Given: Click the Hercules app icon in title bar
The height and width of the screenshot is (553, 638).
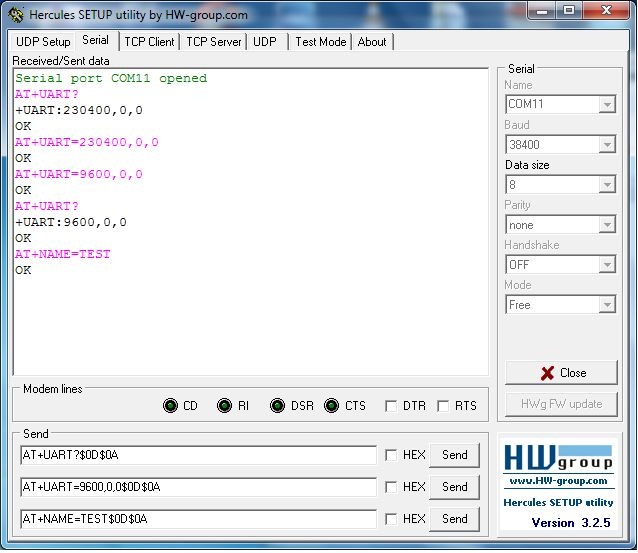Looking at the screenshot, I should pos(15,15).
